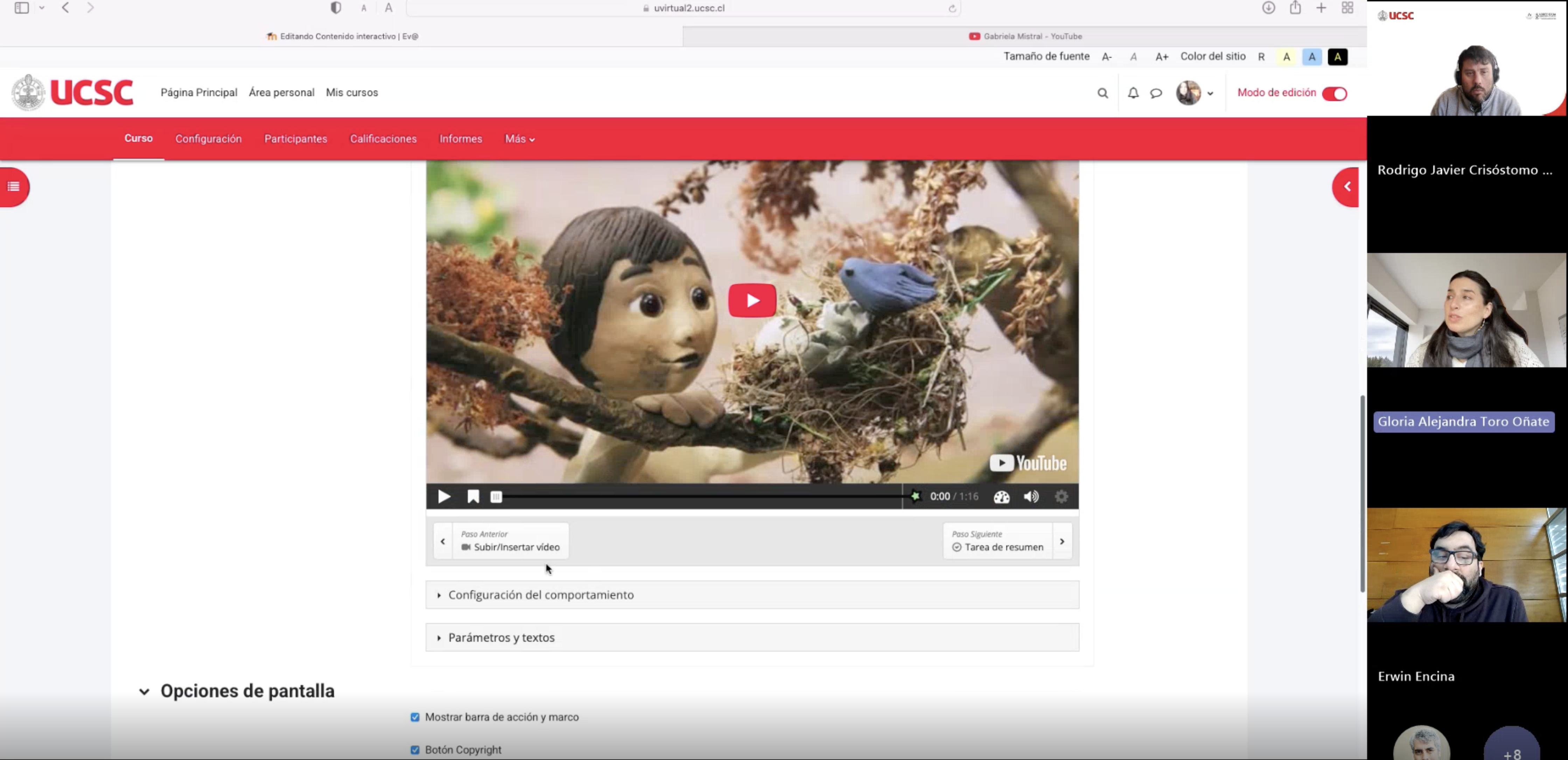
Task: Expand Configuración del comportamiento
Action: point(752,595)
